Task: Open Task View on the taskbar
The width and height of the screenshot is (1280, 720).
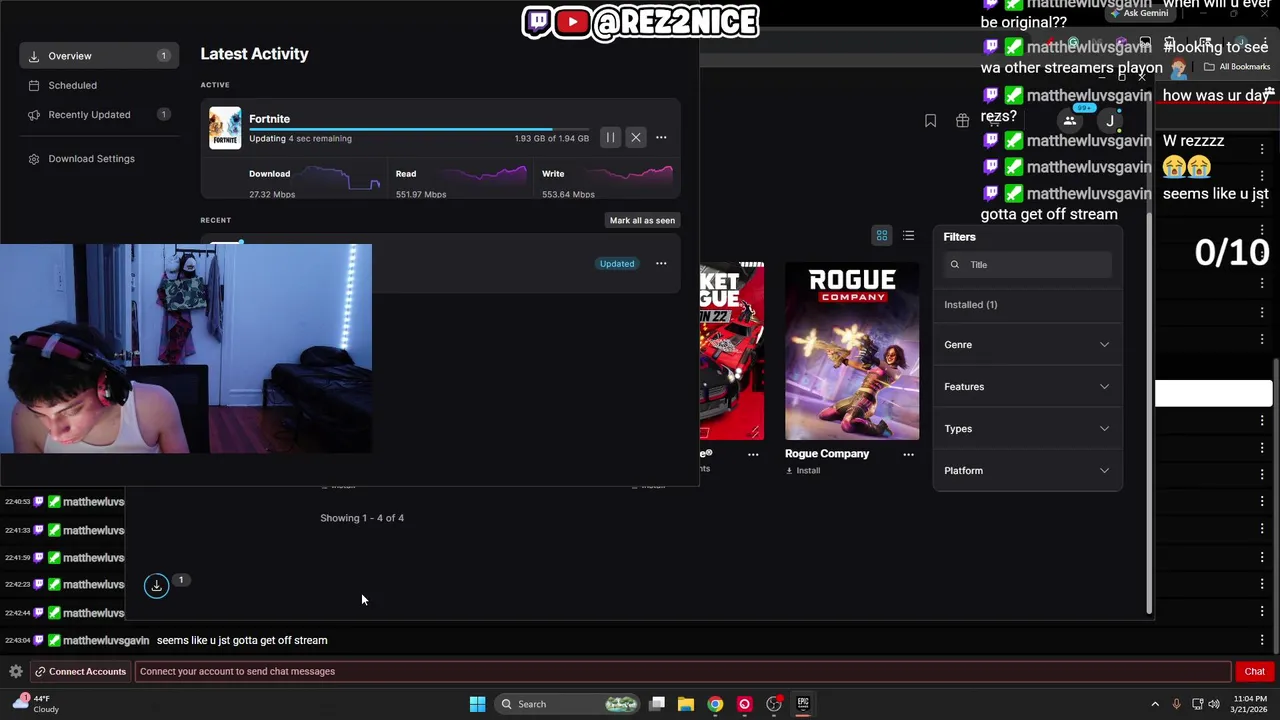Action: 657,704
